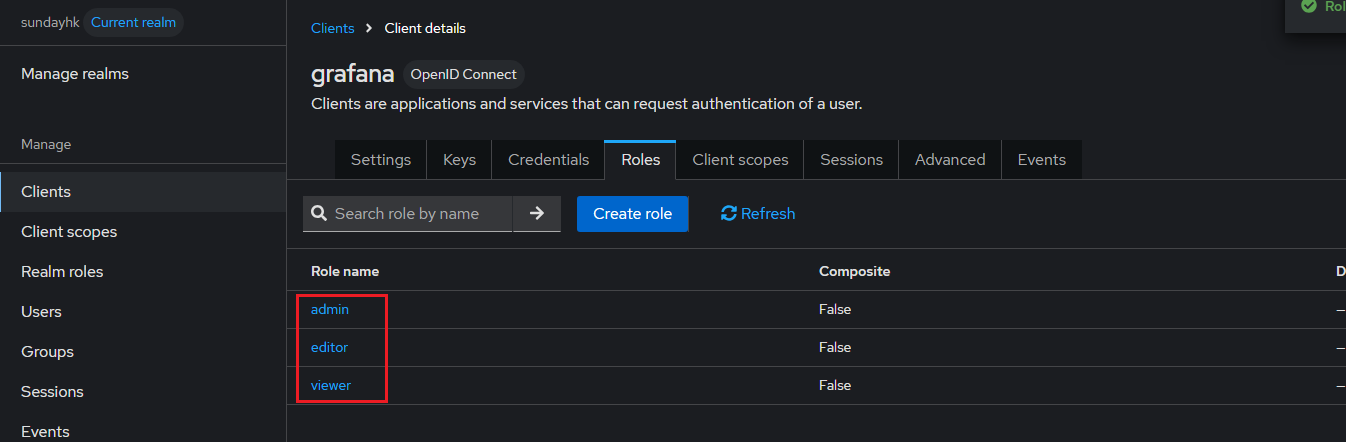1346x442 pixels.
Task: Open the admin role link
Action: (330, 309)
